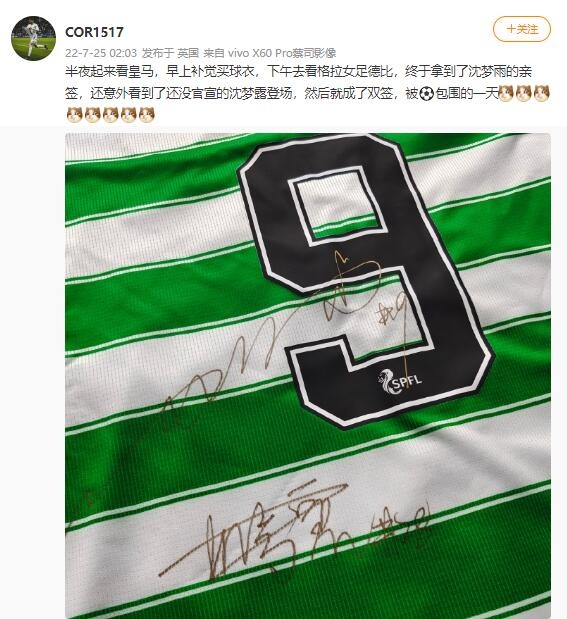Click the first cat emoji after 一天
The width and height of the screenshot is (567, 619).
tap(506, 94)
